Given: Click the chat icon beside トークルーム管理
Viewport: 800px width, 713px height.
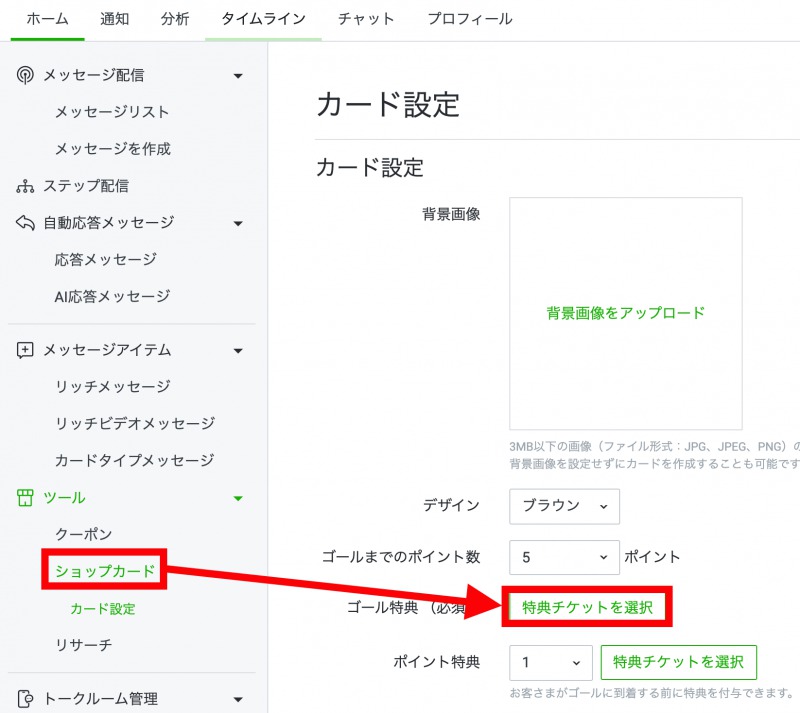Looking at the screenshot, I should (x=25, y=699).
